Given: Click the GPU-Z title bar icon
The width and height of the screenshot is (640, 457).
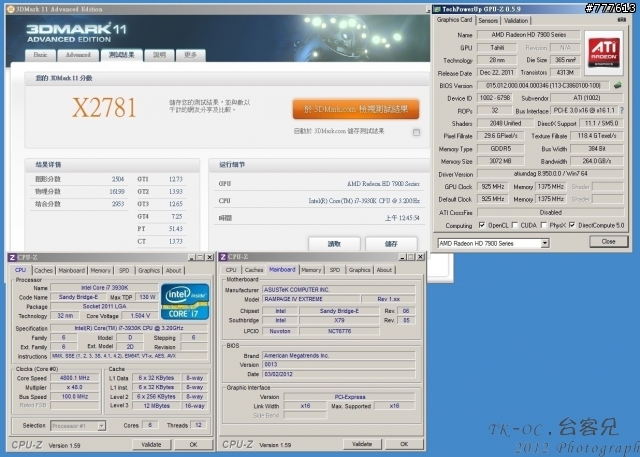Looking at the screenshot, I should click(x=437, y=9).
